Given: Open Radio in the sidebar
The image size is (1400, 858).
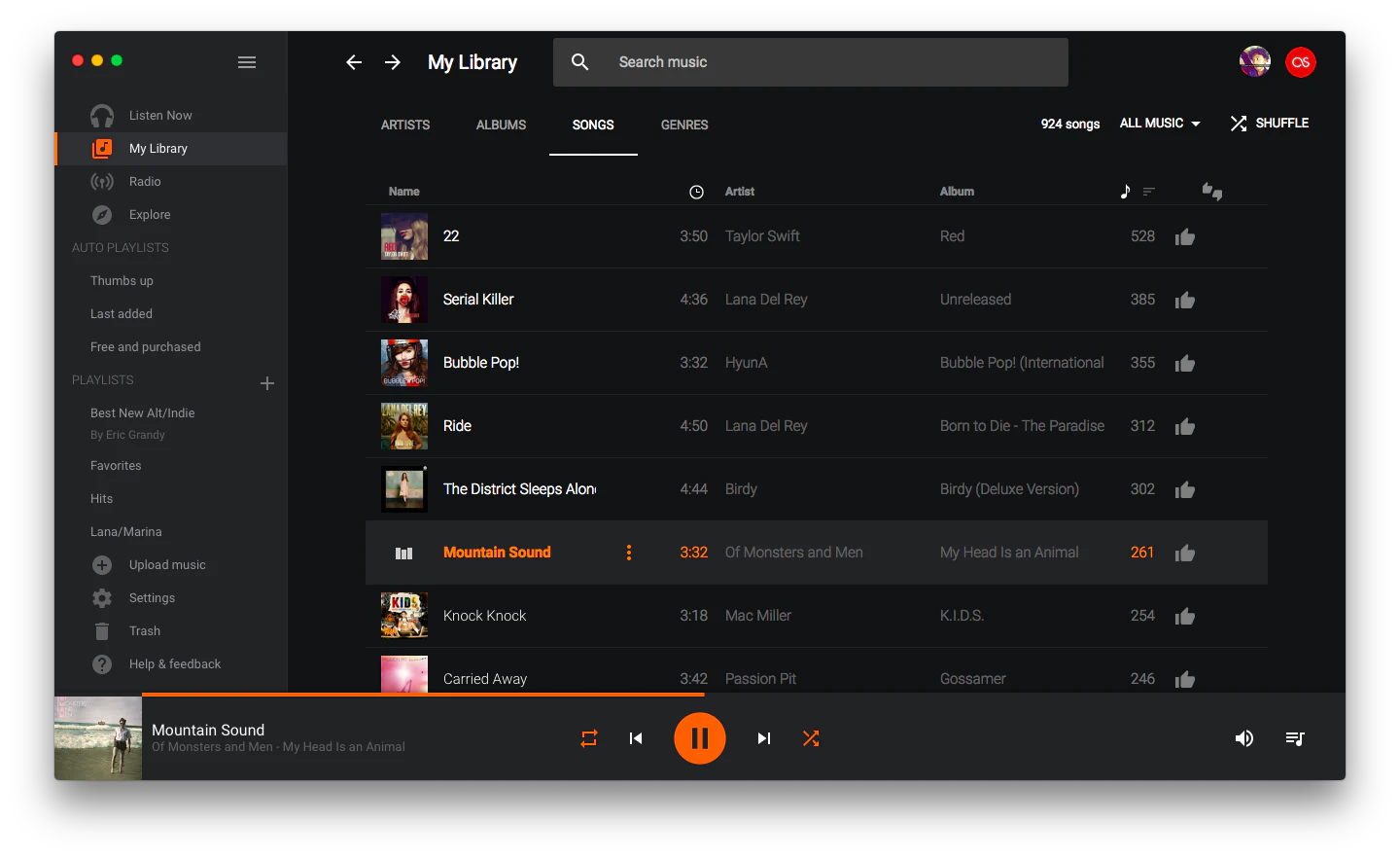Looking at the screenshot, I should tap(171, 182).
